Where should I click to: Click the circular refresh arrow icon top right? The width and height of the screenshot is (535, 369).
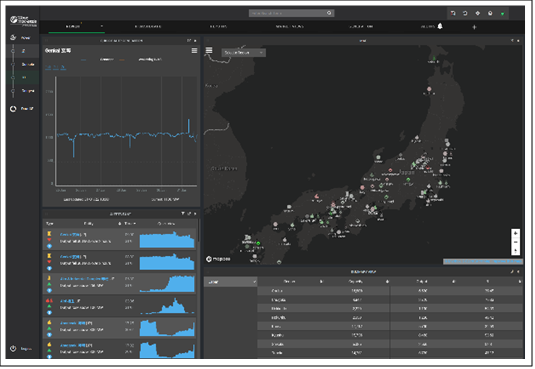465,13
